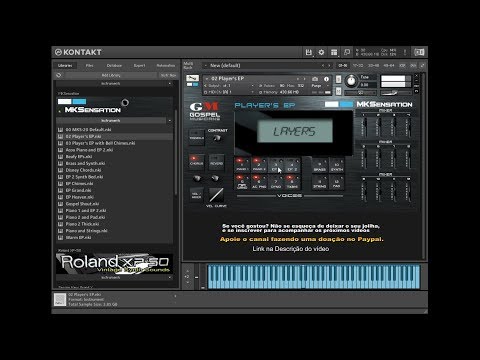Image resolution: width=480 pixels, height=360 pixels.
Task: Toggle voice 10 Synth button
Action: [x=337, y=166]
